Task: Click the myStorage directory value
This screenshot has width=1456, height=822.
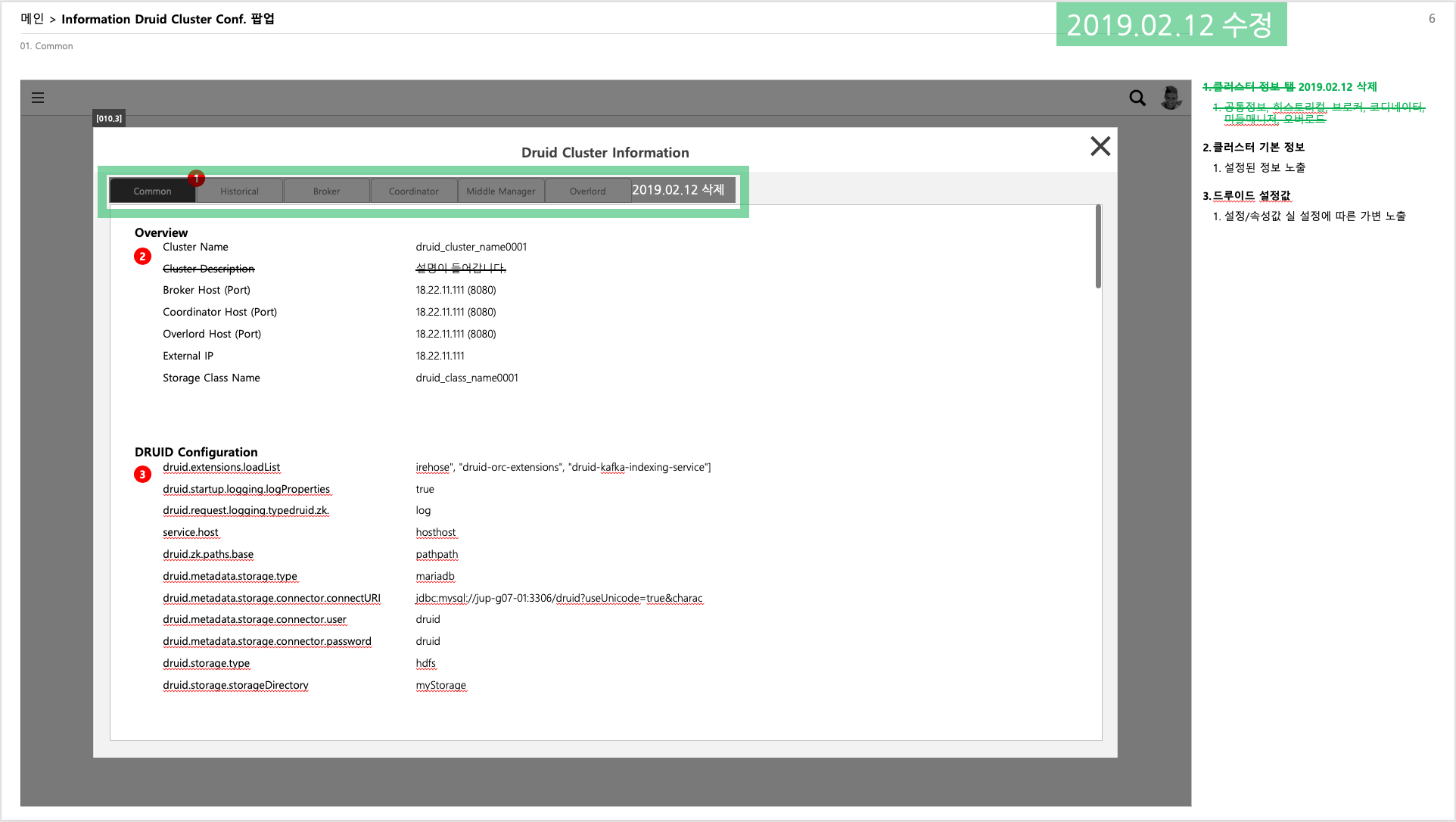Action: pyautogui.click(x=440, y=685)
